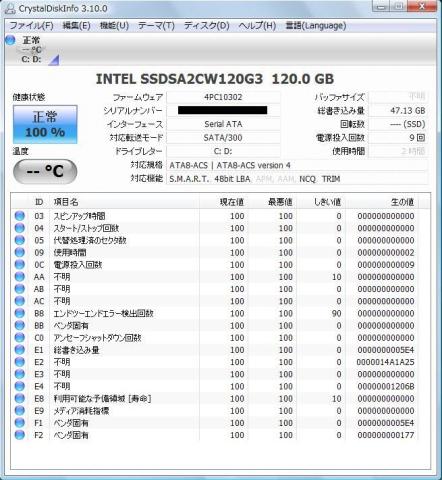
Task: Open the ファイル(F) menu
Action: point(31,26)
